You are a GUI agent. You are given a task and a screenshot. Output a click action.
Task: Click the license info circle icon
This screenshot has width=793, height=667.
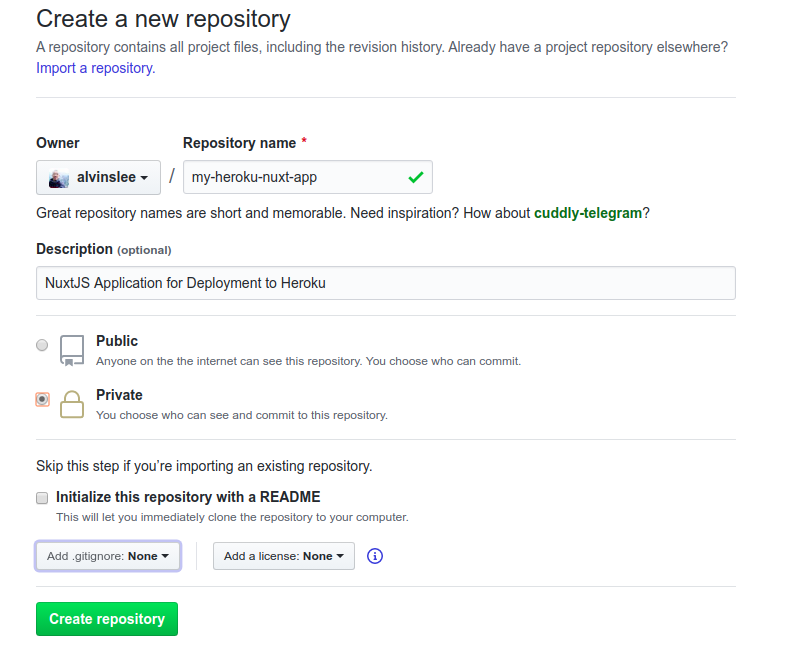[375, 556]
